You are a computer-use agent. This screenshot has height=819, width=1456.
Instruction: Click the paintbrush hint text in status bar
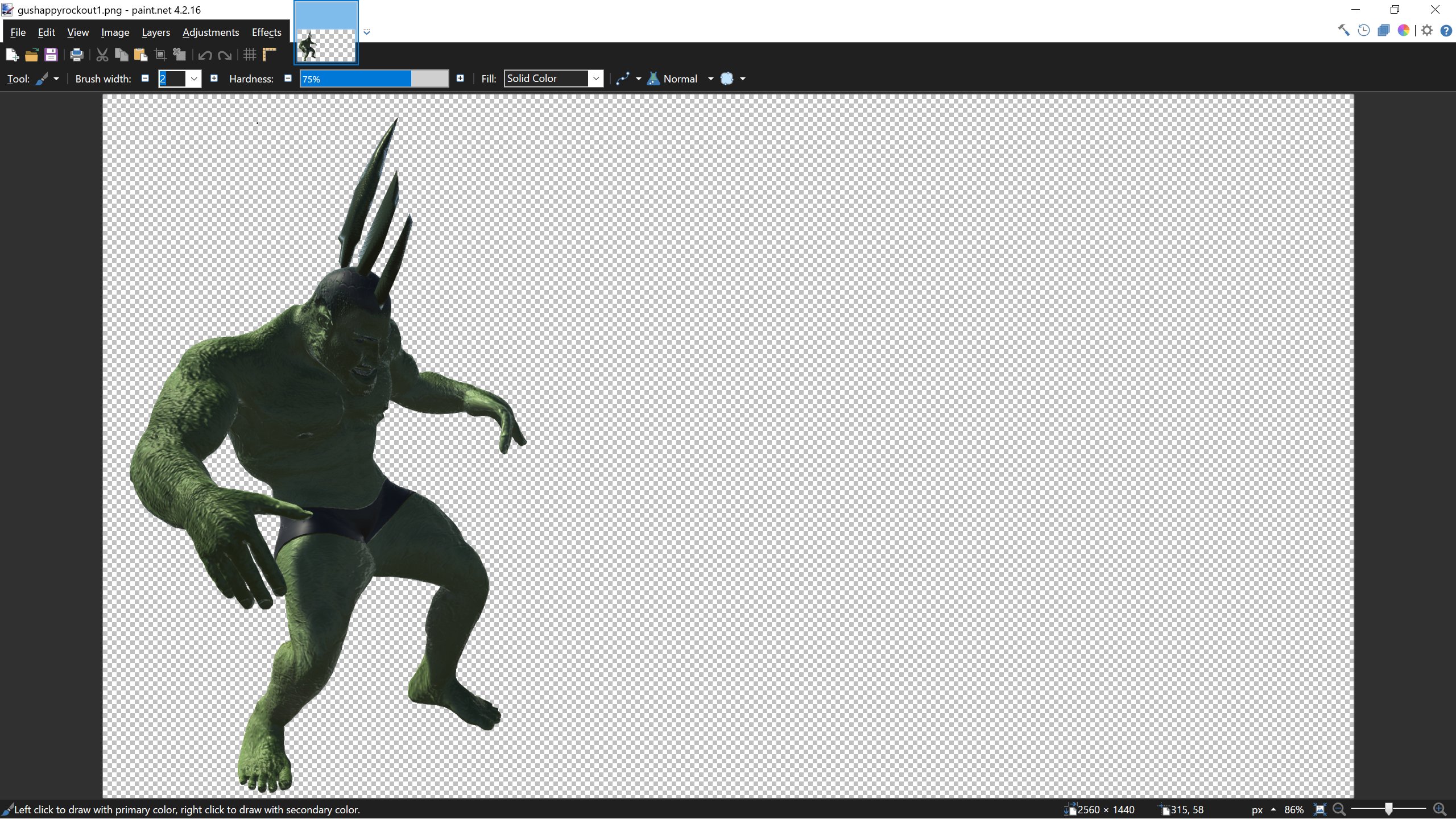point(187,810)
